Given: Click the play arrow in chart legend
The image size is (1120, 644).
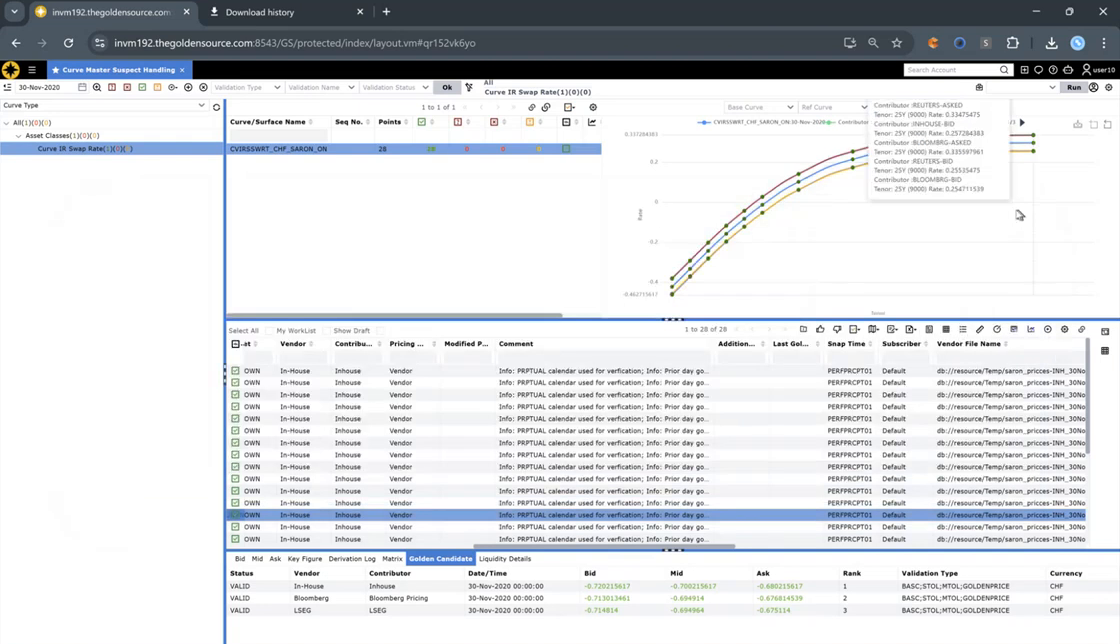Looking at the screenshot, I should point(1022,123).
